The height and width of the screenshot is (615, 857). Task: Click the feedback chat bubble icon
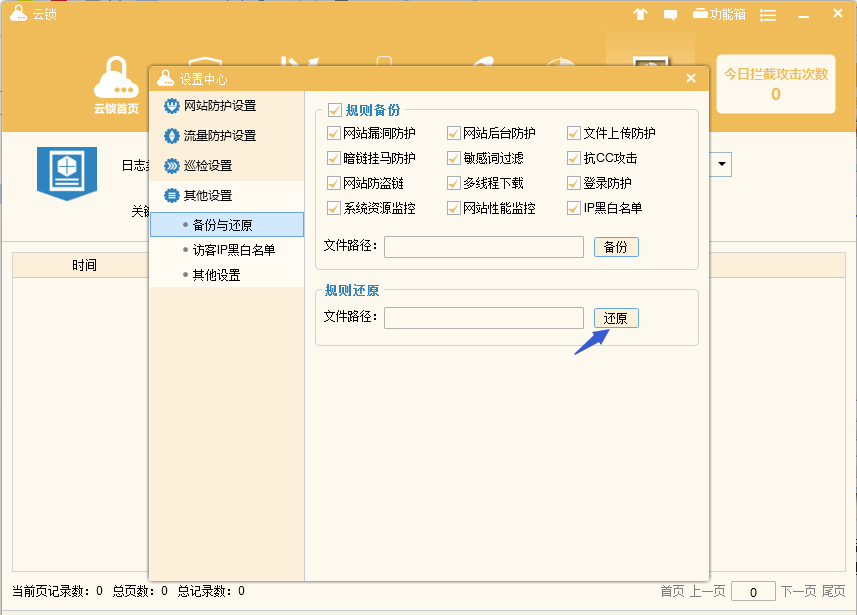(670, 13)
